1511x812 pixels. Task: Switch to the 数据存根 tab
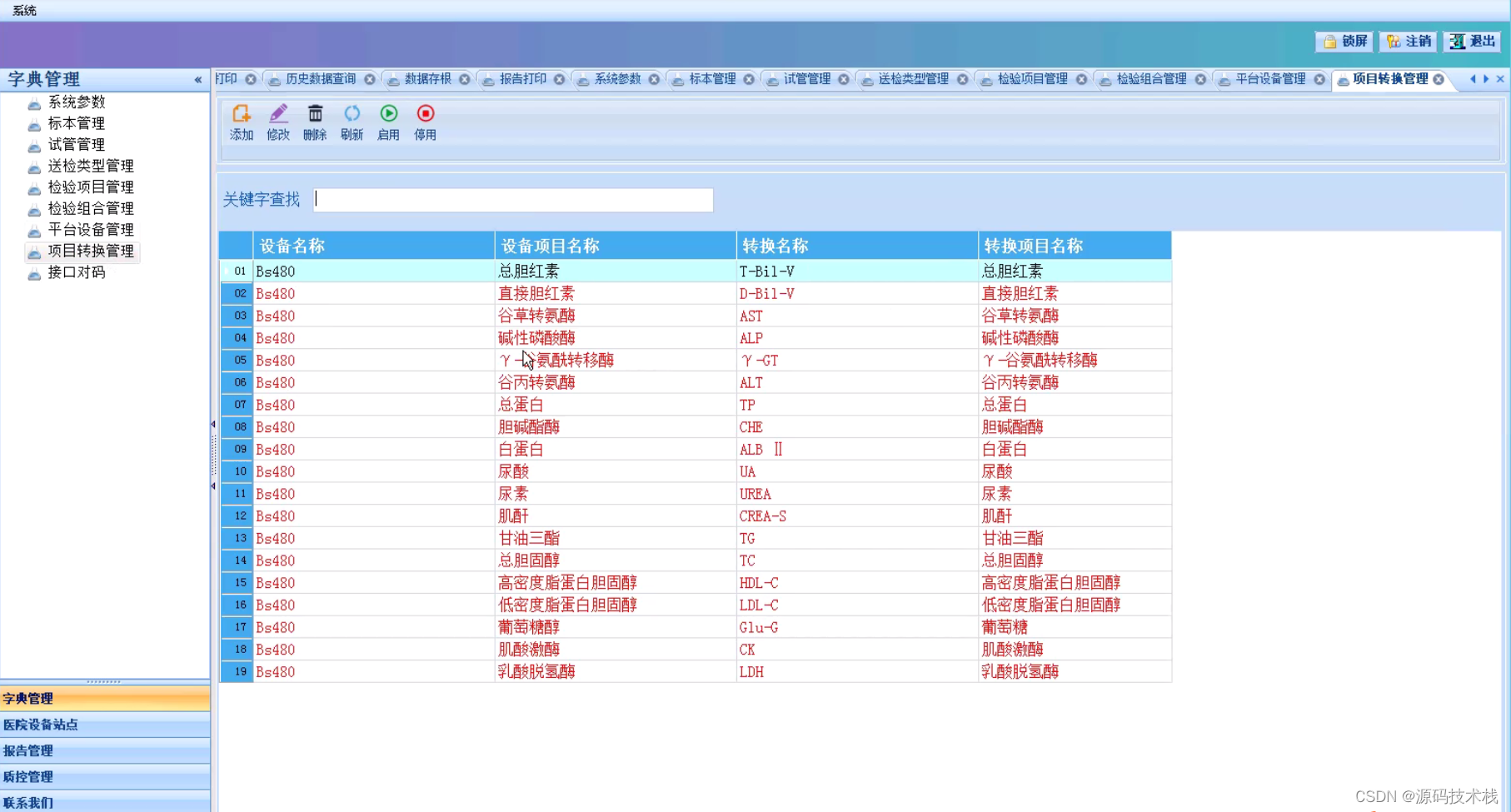(x=427, y=79)
